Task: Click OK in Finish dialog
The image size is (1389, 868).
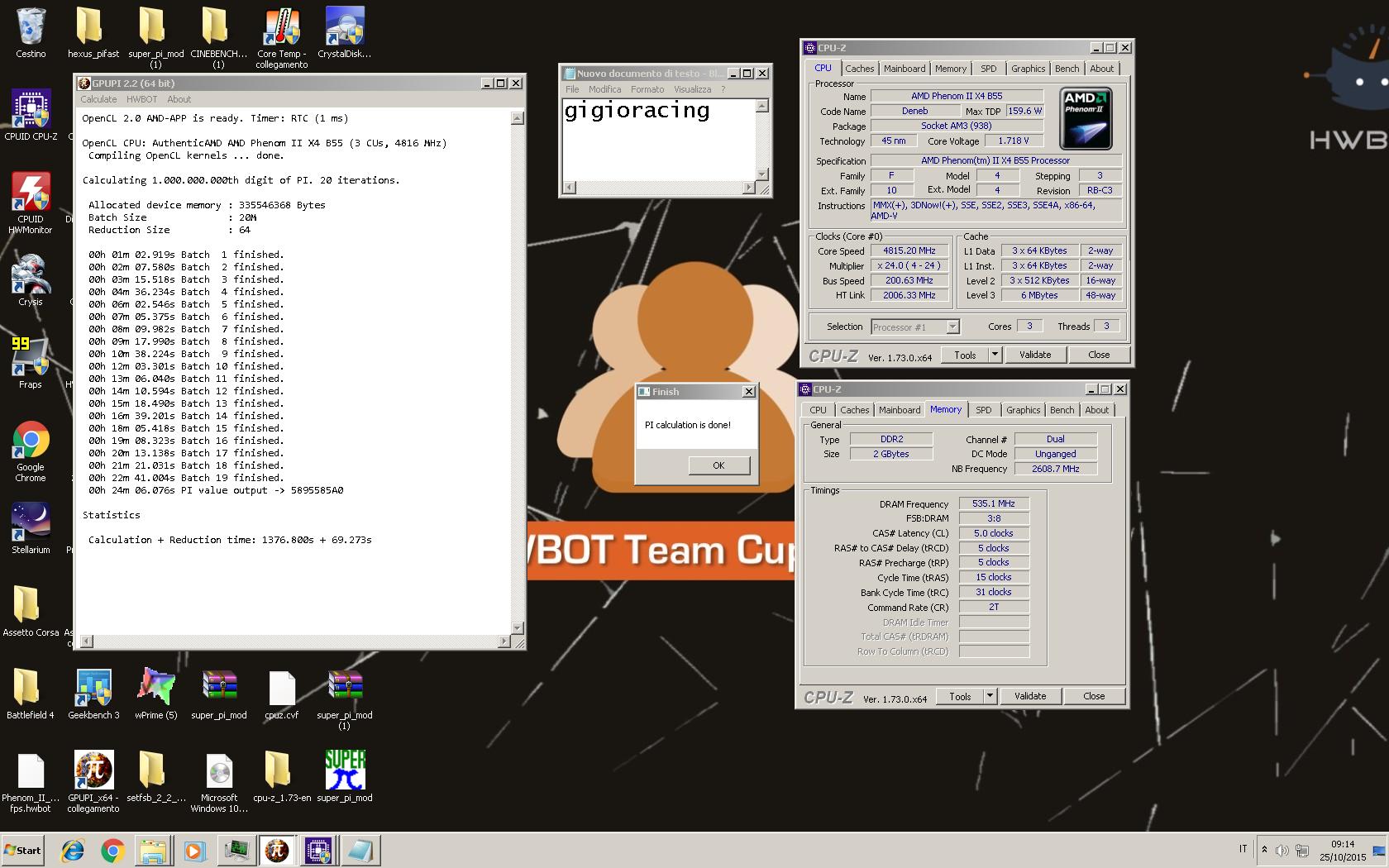Action: click(x=718, y=465)
